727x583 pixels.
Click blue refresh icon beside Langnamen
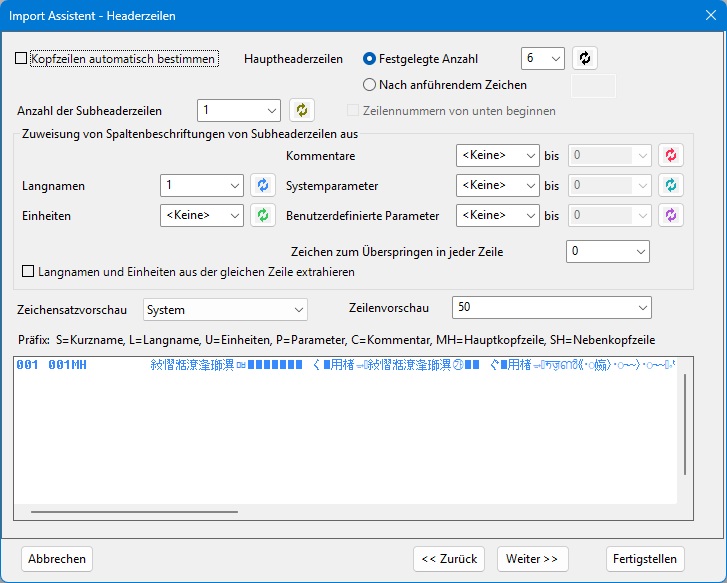pos(263,186)
